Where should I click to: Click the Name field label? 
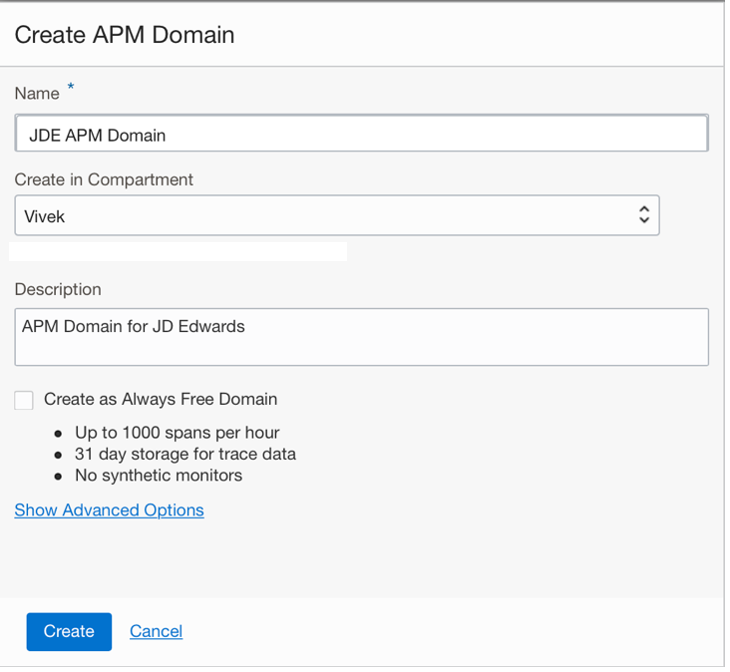click(36, 93)
